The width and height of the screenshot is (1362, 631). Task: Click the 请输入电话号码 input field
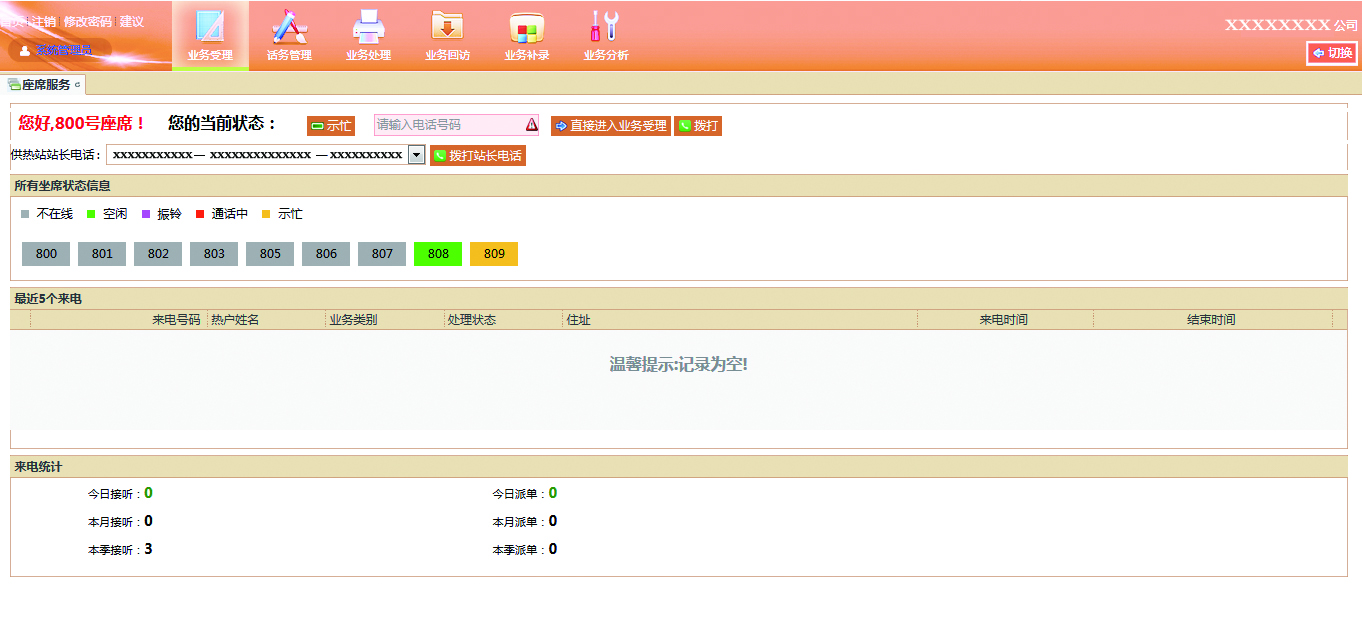click(x=448, y=125)
